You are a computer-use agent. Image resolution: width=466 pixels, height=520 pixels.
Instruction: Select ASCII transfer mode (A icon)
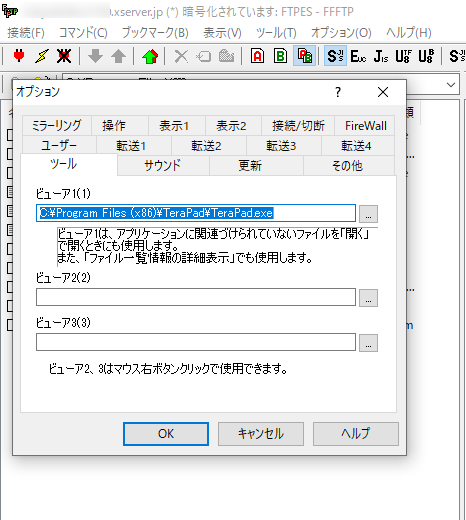coord(257,56)
